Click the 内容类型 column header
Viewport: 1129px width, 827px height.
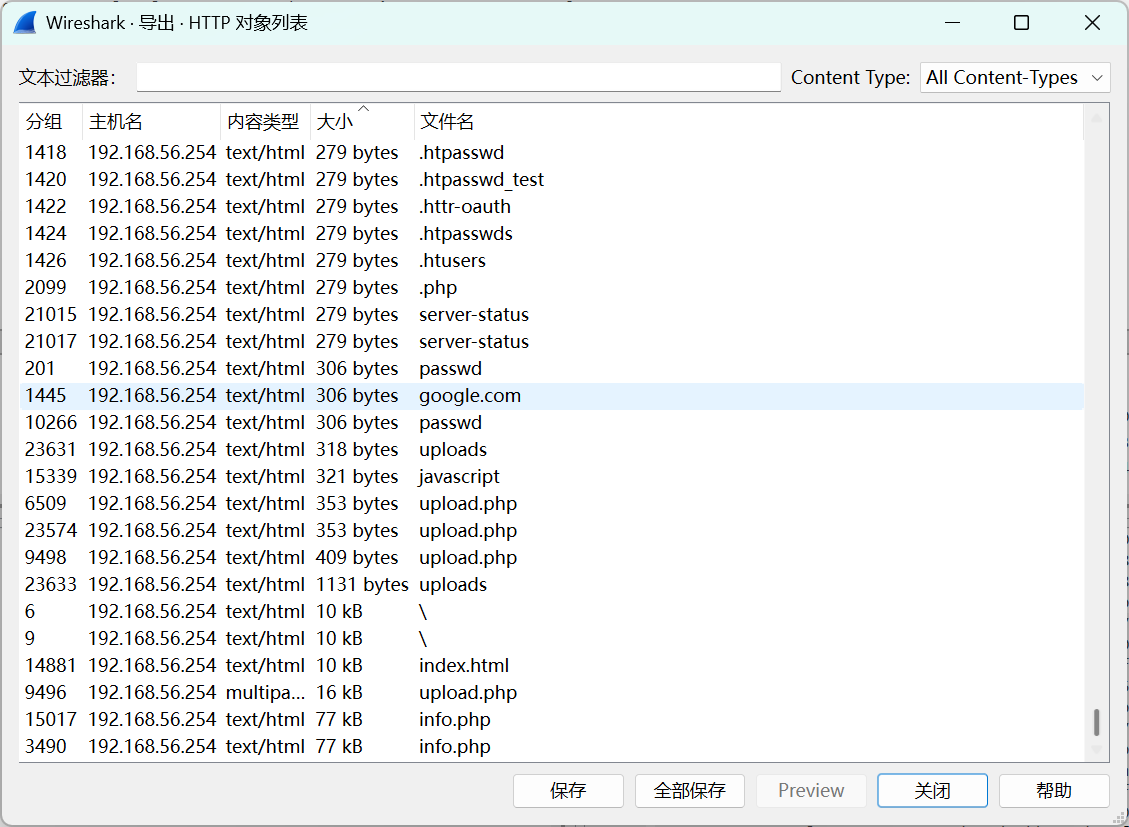coord(263,122)
